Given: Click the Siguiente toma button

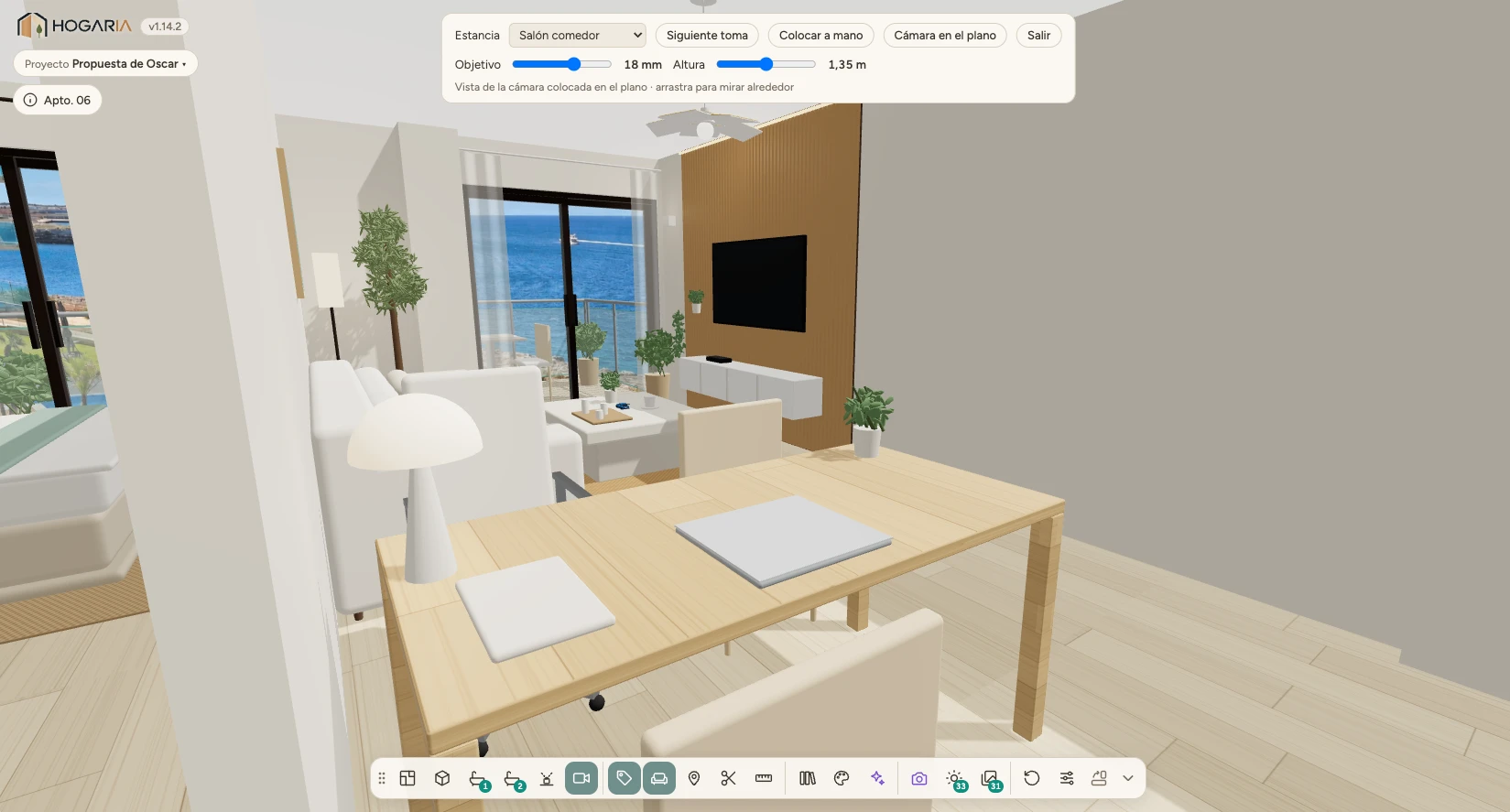Looking at the screenshot, I should [707, 36].
